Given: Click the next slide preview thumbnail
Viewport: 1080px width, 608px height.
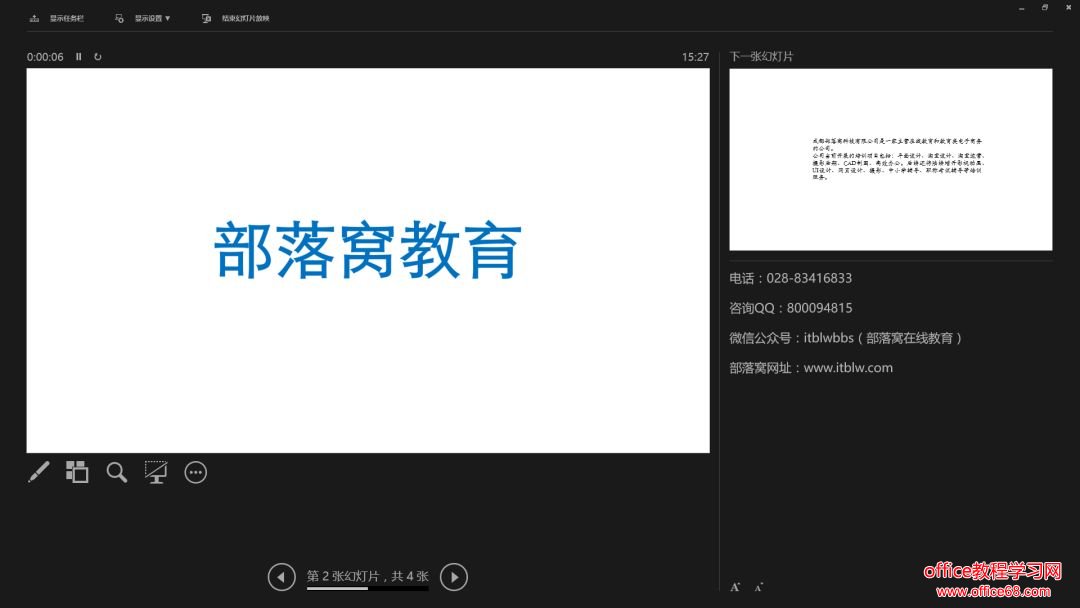Looking at the screenshot, I should click(891, 159).
